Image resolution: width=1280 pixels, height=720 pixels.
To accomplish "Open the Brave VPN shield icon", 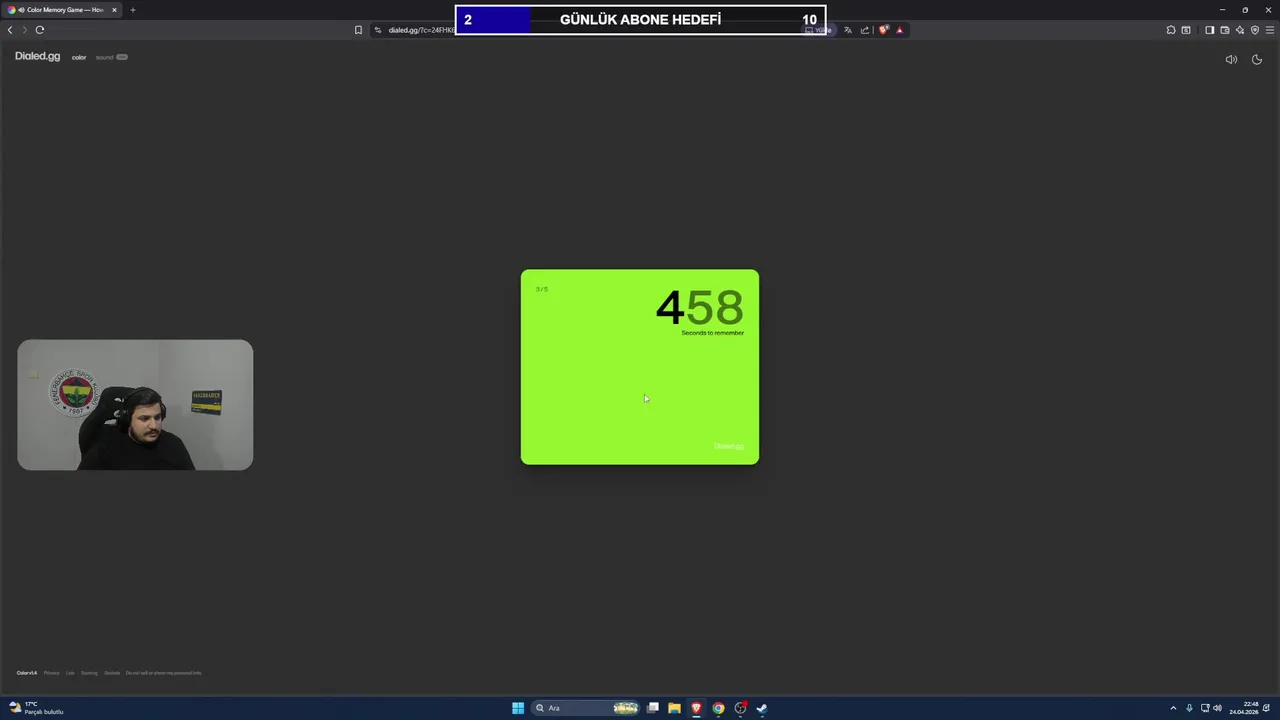I will click(x=1255, y=30).
